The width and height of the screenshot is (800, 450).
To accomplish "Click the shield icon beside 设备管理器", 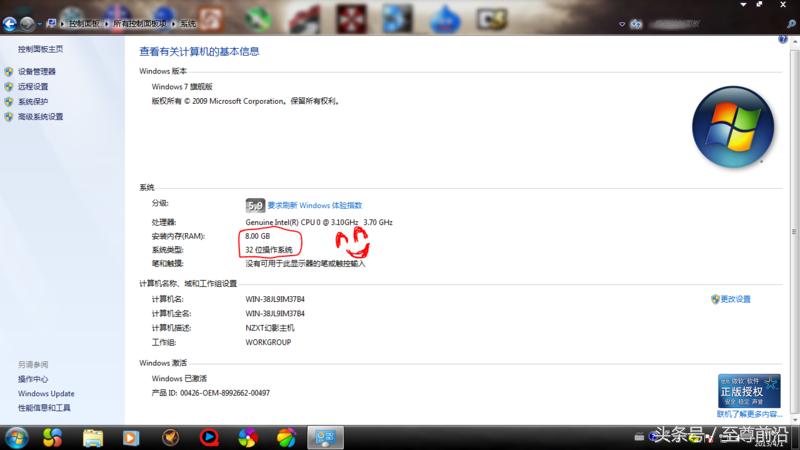I will pos(9,72).
